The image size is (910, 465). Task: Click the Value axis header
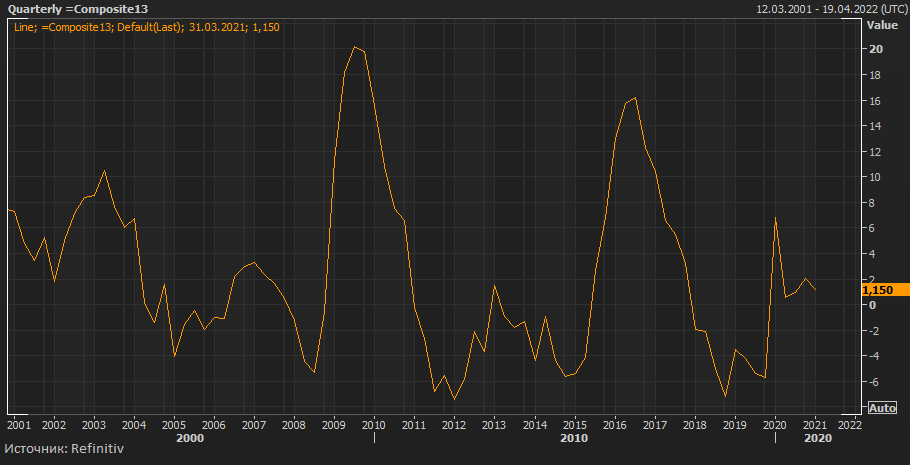(x=882, y=24)
